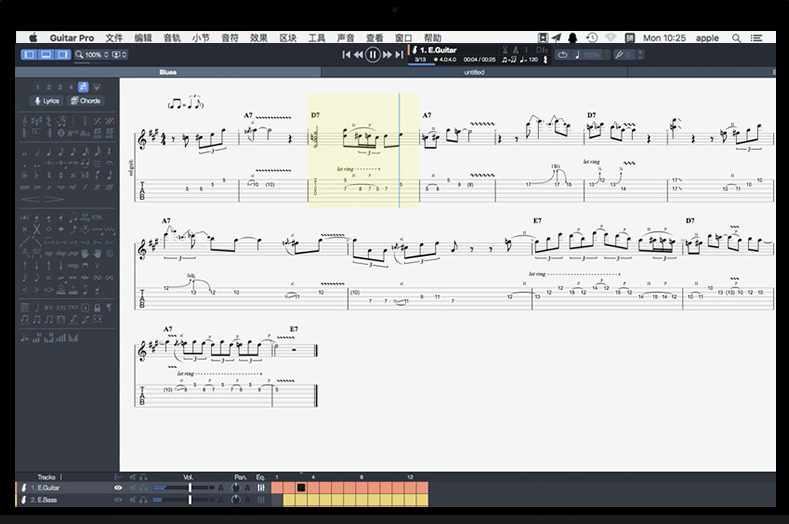Jump to the first bar of the score

click(x=346, y=54)
